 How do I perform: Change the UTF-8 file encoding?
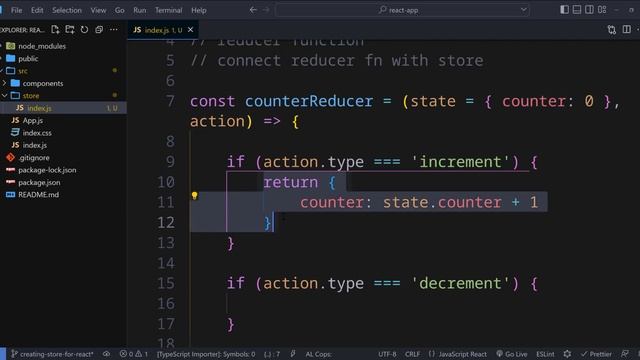[387, 354]
